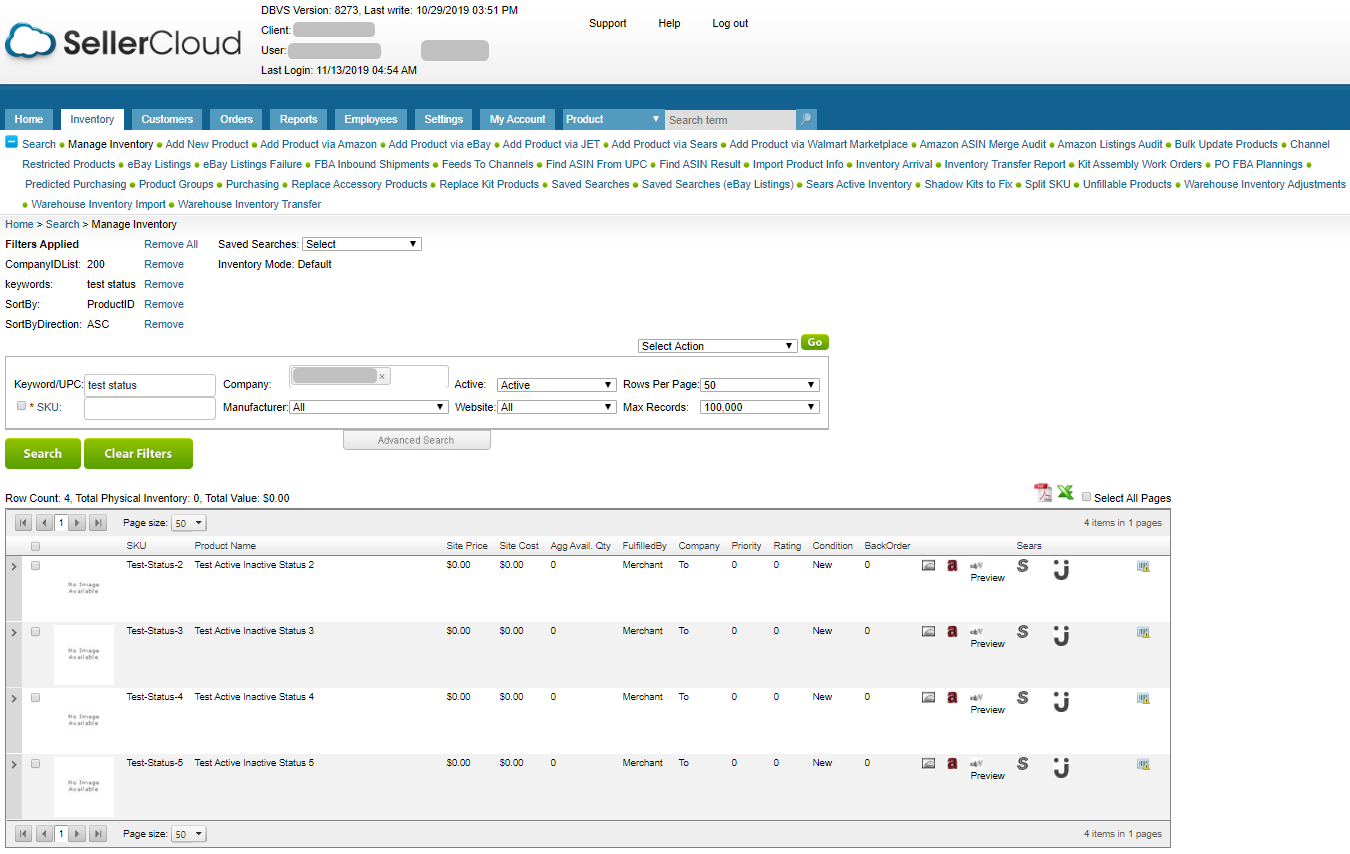Switch to the Reports tab
This screenshot has height=854, width=1350.
click(x=299, y=120)
